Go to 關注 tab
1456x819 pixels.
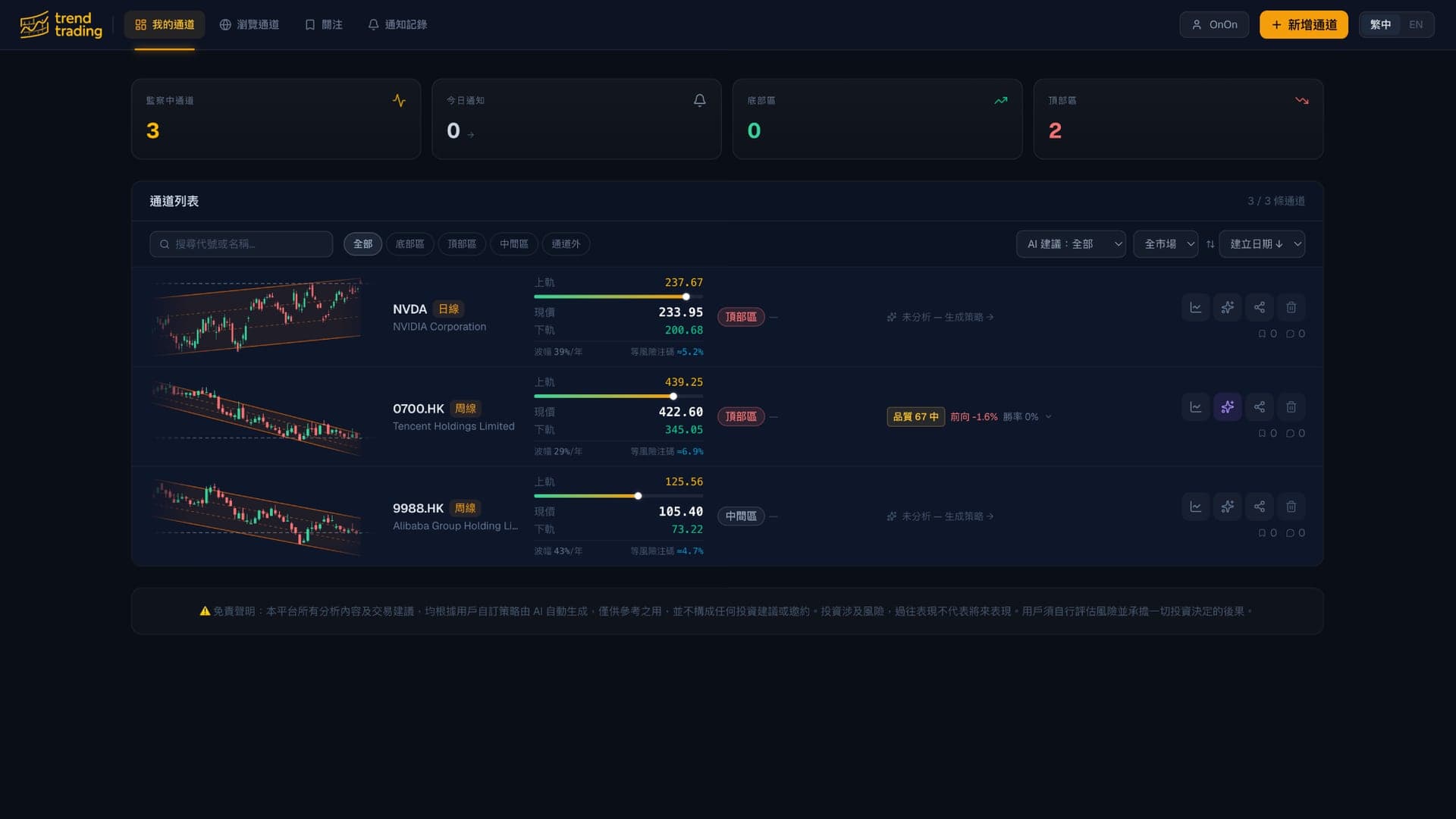tap(324, 24)
